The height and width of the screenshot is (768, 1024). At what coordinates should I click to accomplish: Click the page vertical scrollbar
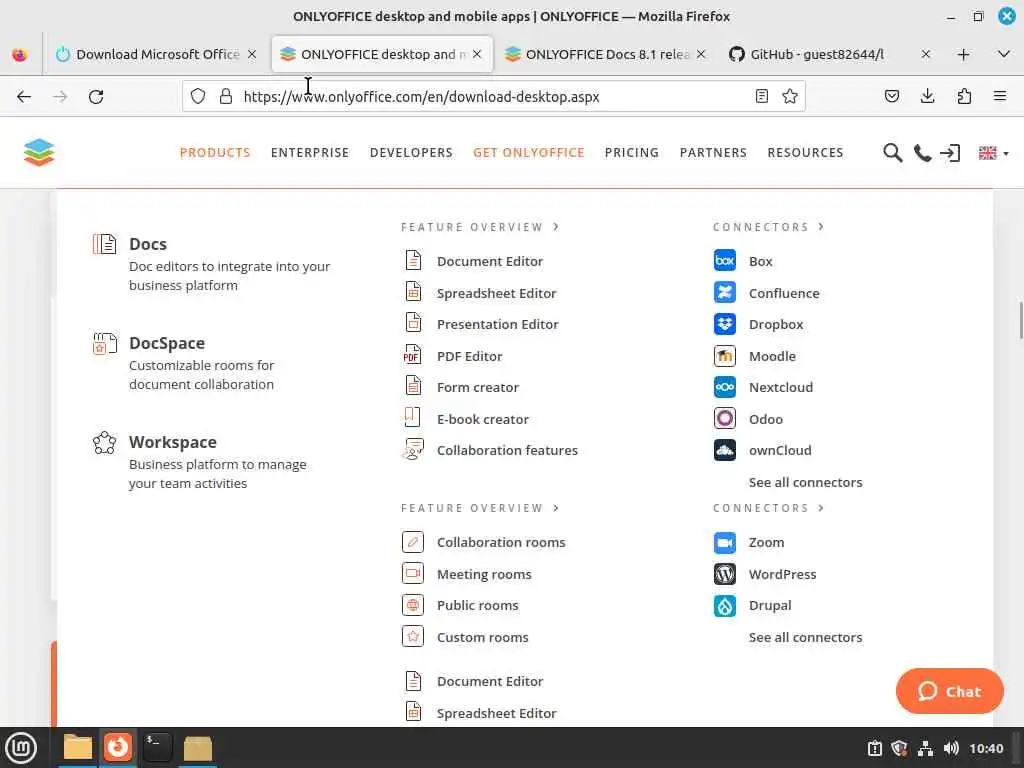pyautogui.click(x=1020, y=320)
